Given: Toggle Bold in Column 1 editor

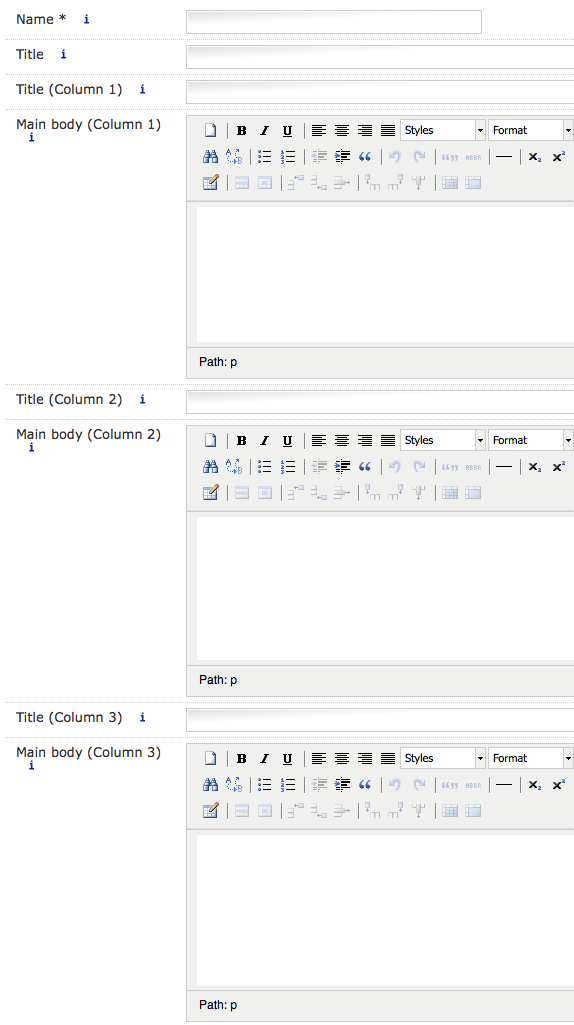Looking at the screenshot, I should [x=241, y=131].
